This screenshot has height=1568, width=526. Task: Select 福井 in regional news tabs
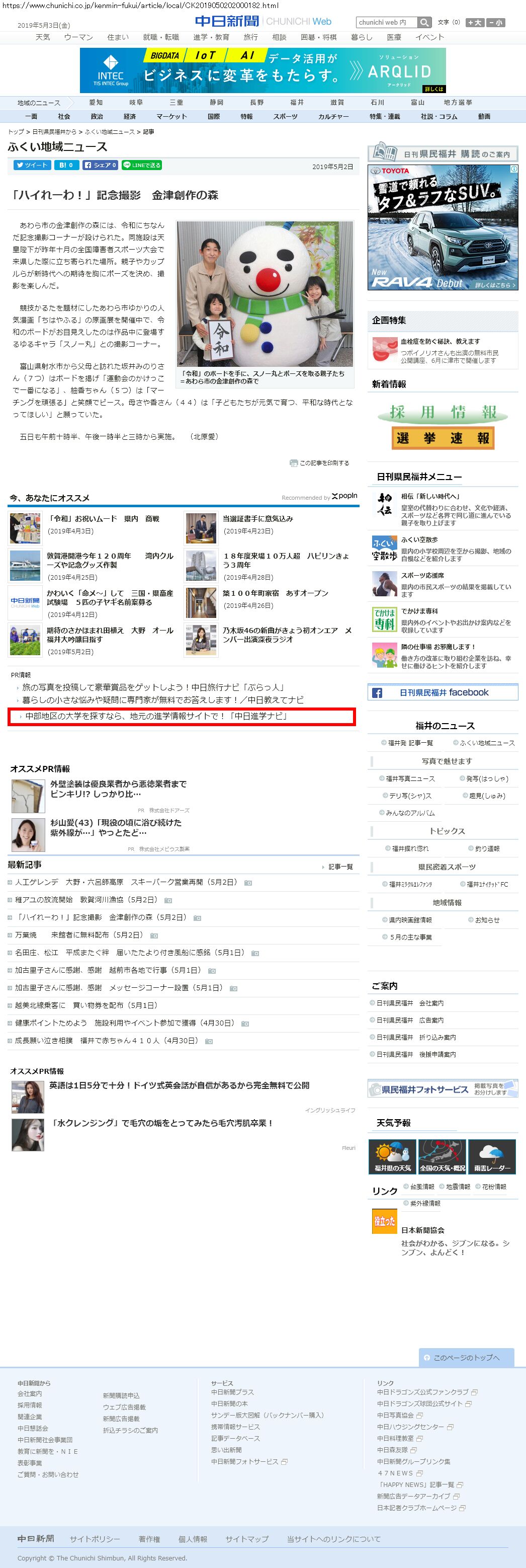click(297, 102)
